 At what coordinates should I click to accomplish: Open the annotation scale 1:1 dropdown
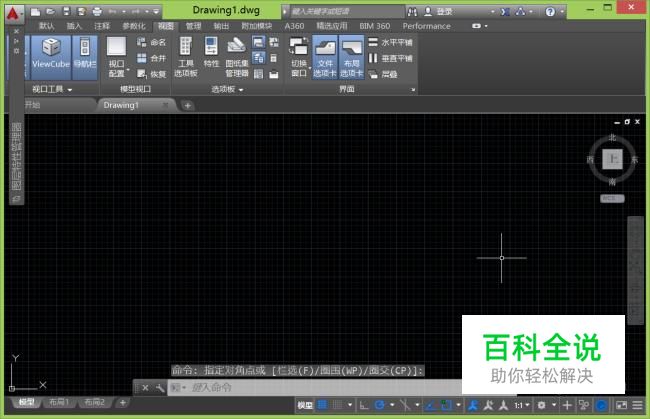[522, 405]
